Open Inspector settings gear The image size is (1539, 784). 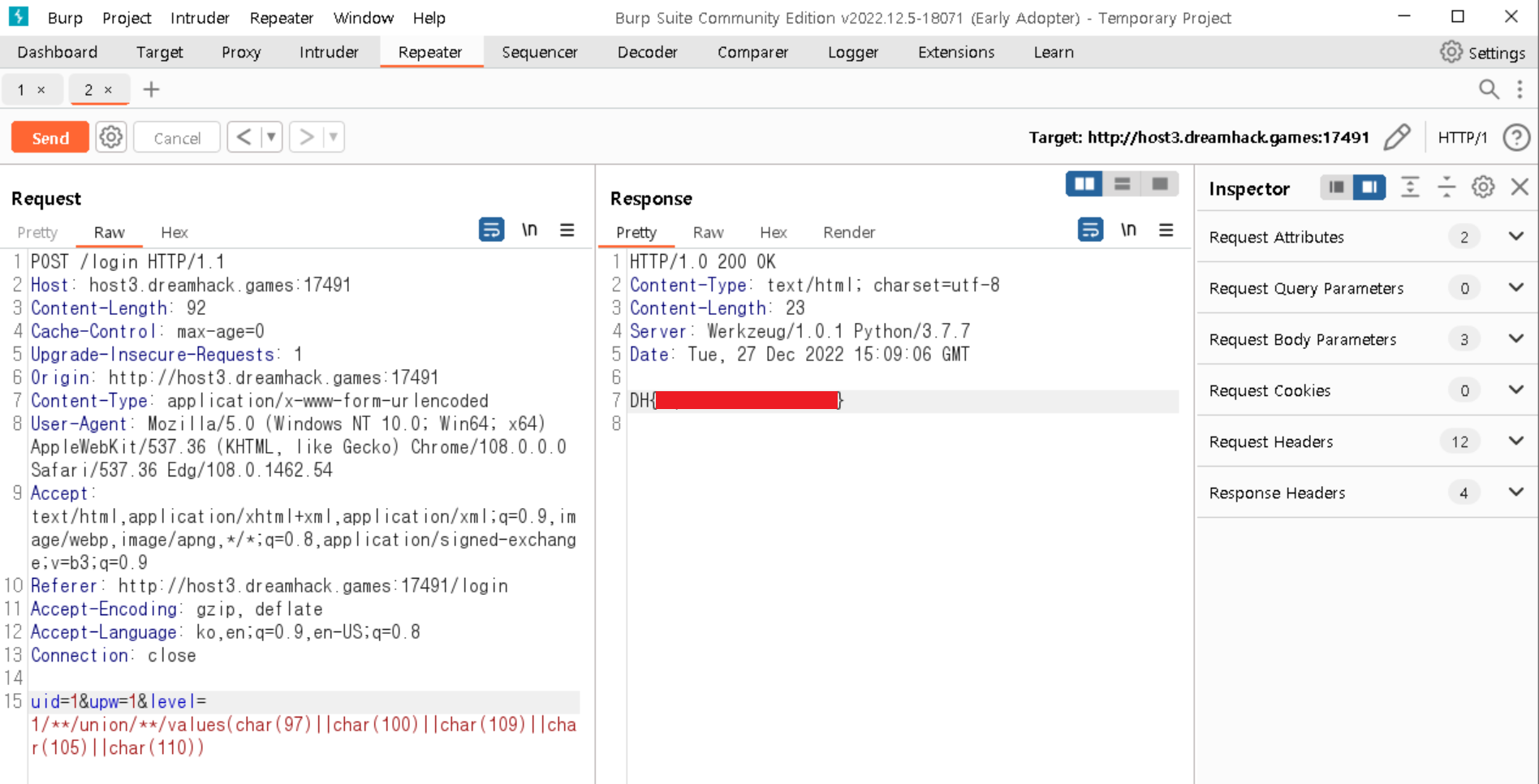tap(1483, 187)
